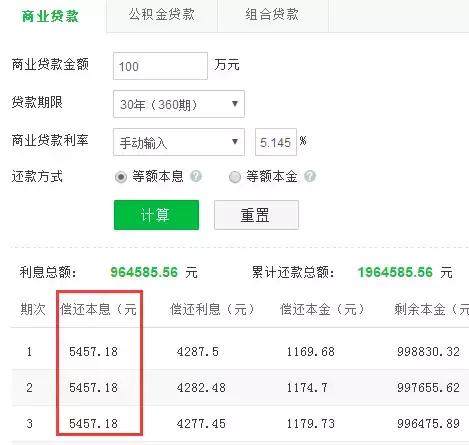The height and width of the screenshot is (445, 469).
Task: Click remaining principal 997655.62 cell
Action: [x=428, y=388]
